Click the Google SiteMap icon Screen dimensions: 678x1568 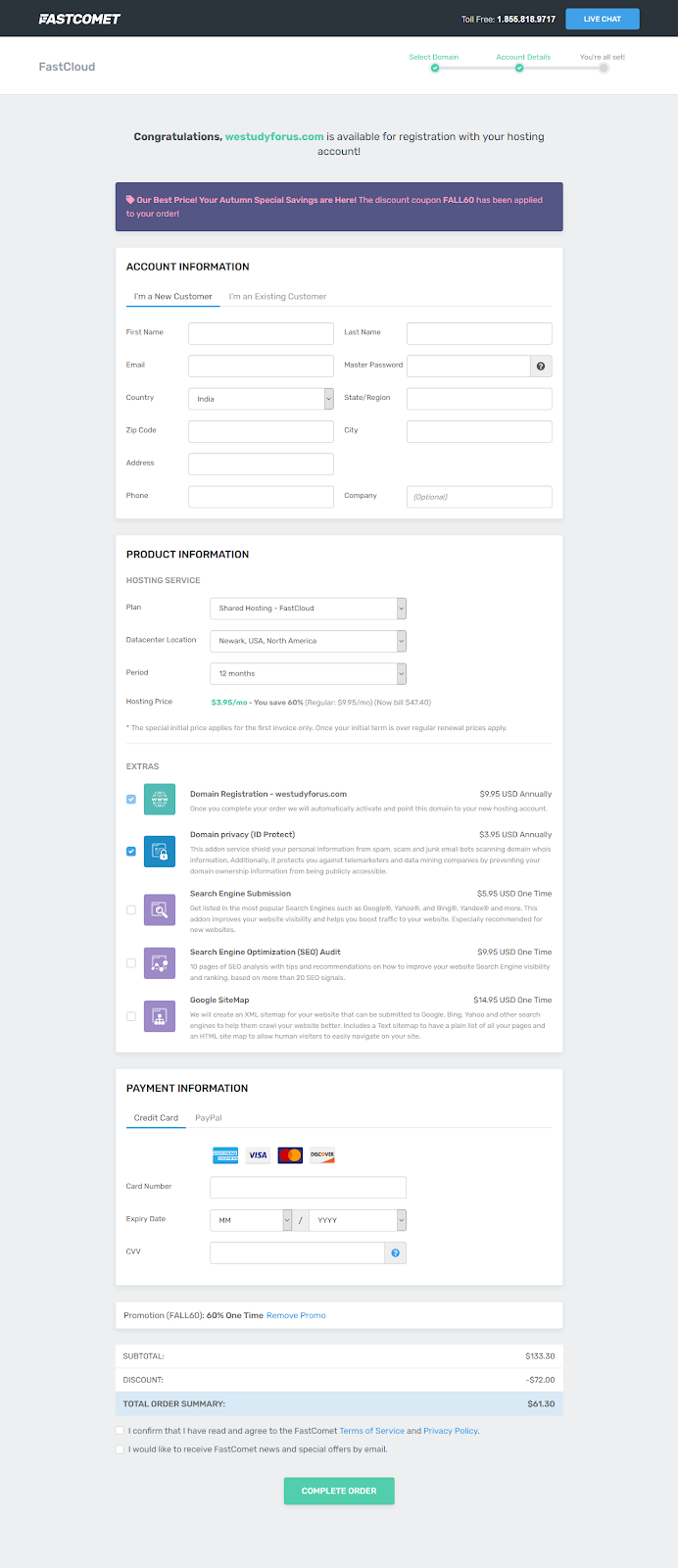pos(160,1015)
